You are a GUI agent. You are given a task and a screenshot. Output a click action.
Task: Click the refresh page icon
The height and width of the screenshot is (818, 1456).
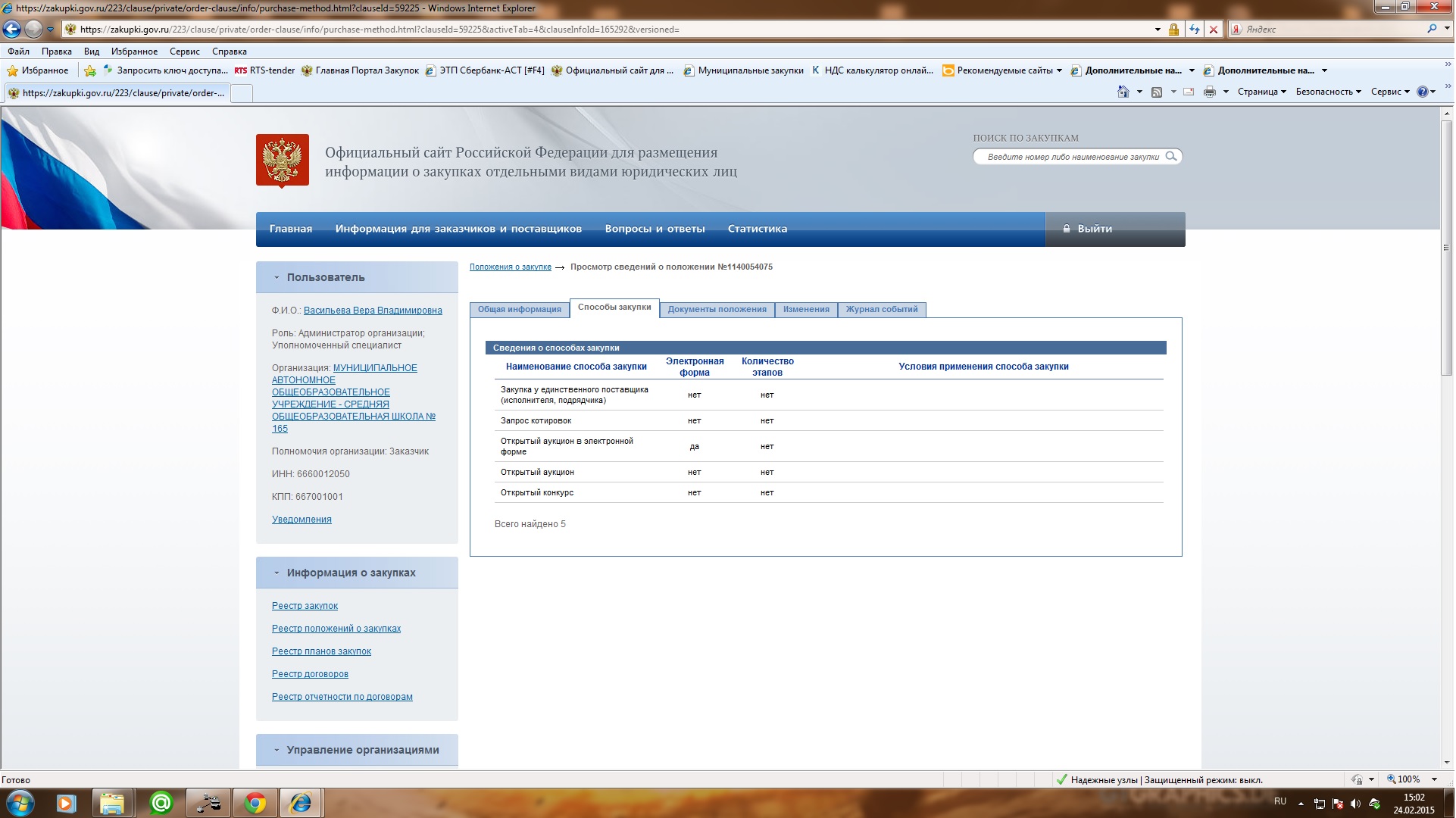coord(1194,30)
